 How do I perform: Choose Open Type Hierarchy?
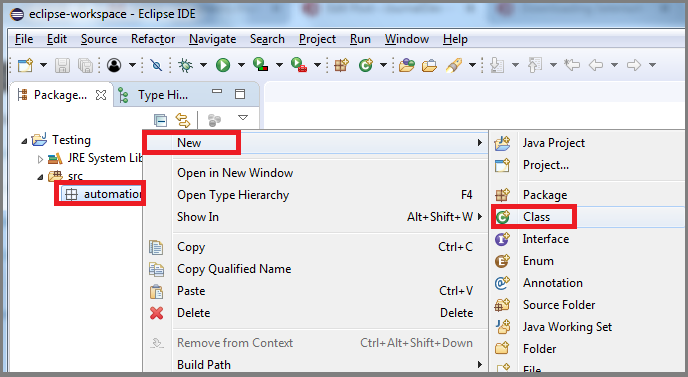[x=315, y=195]
